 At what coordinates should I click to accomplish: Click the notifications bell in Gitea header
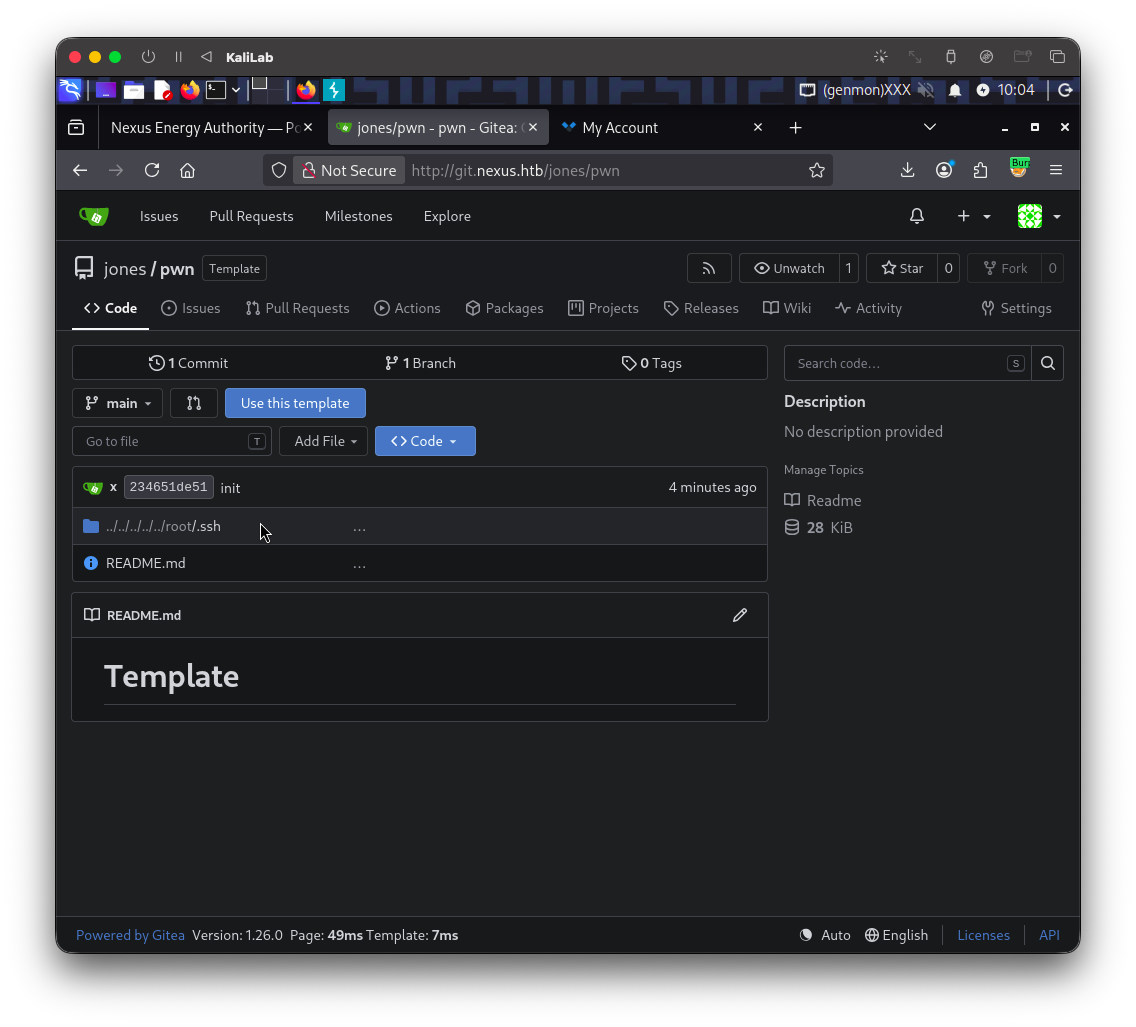(916, 217)
